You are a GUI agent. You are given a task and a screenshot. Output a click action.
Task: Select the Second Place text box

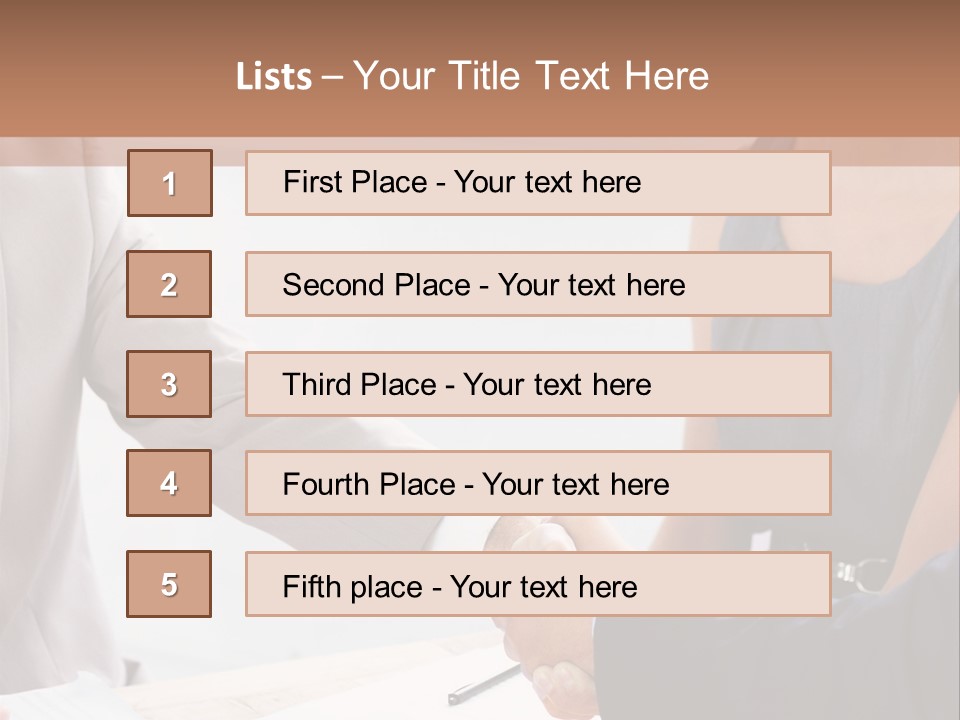538,284
